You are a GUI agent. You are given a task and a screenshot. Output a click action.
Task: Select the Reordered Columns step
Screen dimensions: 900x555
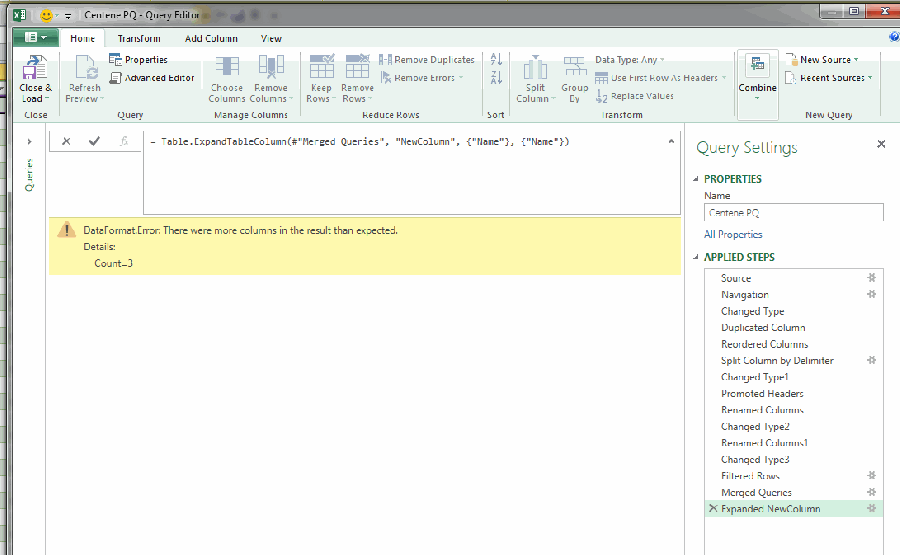pos(764,344)
